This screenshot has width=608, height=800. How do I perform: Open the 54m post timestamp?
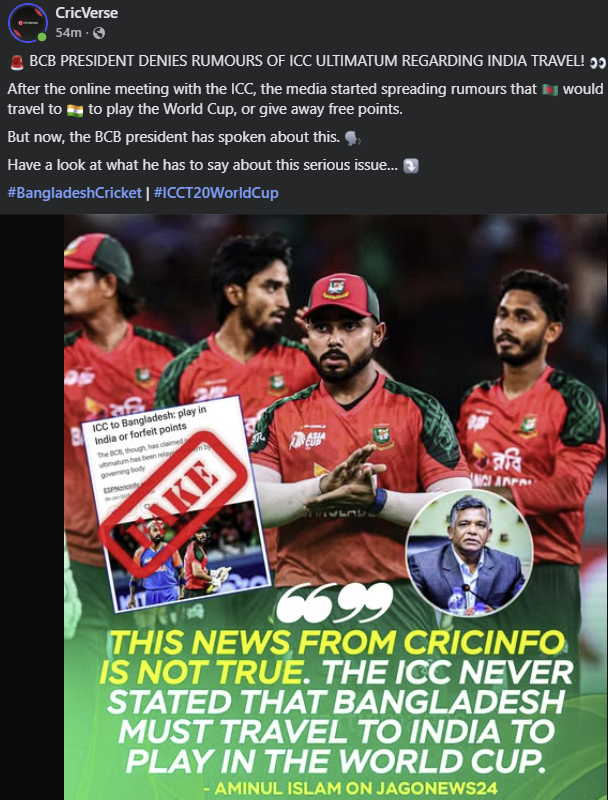tap(68, 33)
